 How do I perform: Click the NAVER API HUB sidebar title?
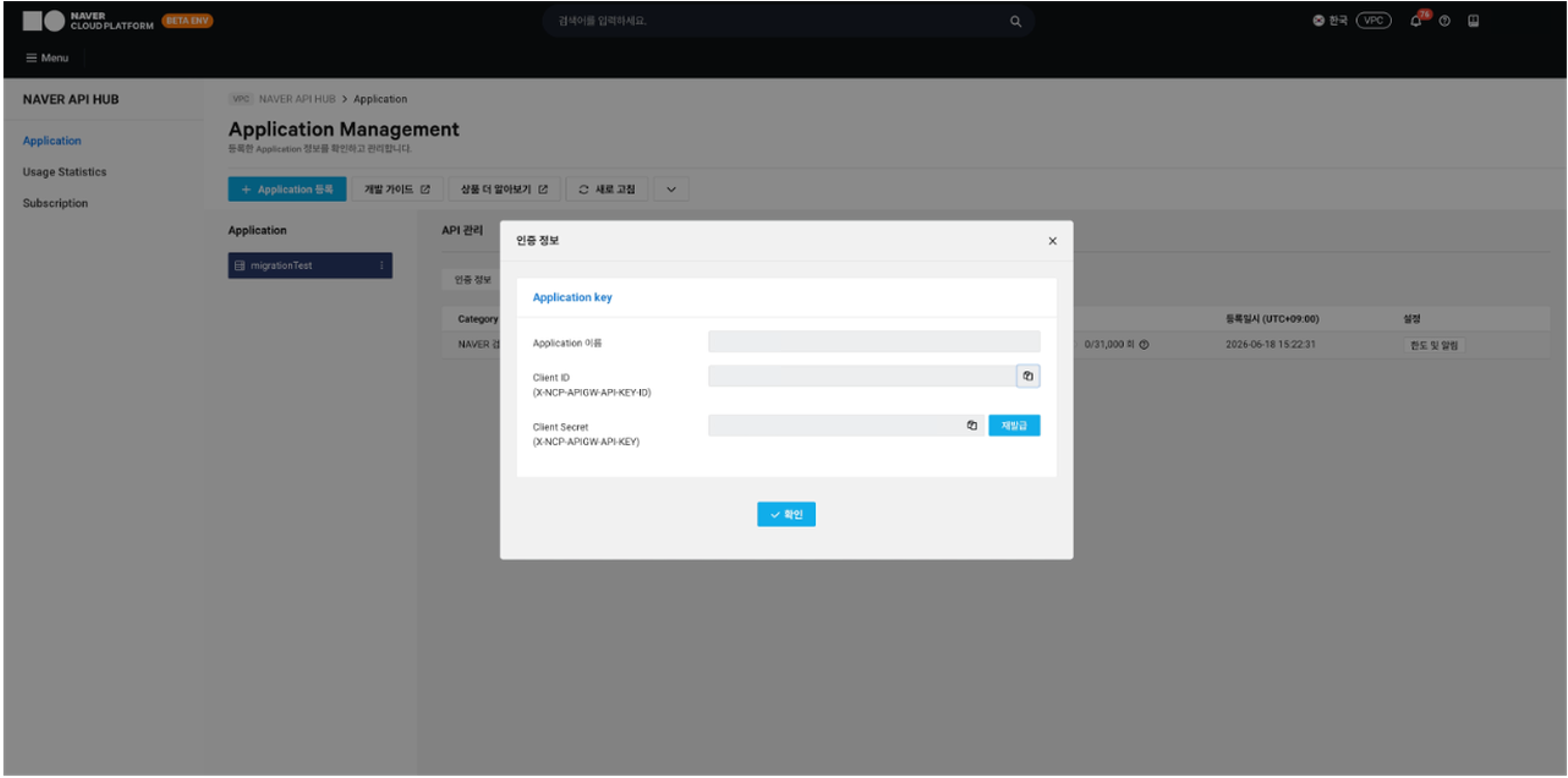pos(70,99)
